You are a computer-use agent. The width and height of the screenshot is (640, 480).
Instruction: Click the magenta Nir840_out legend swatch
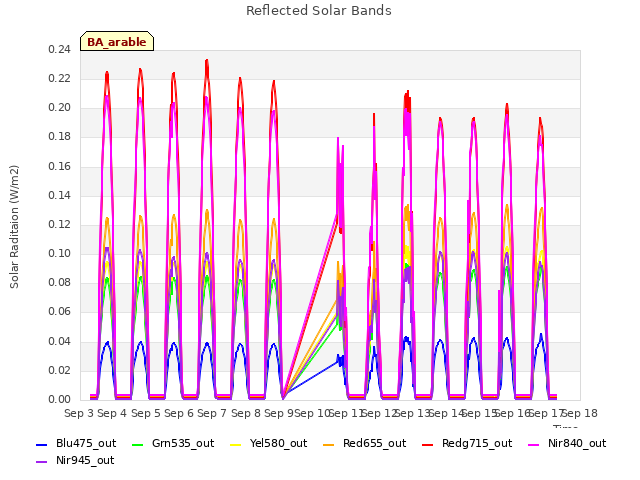[533, 444]
